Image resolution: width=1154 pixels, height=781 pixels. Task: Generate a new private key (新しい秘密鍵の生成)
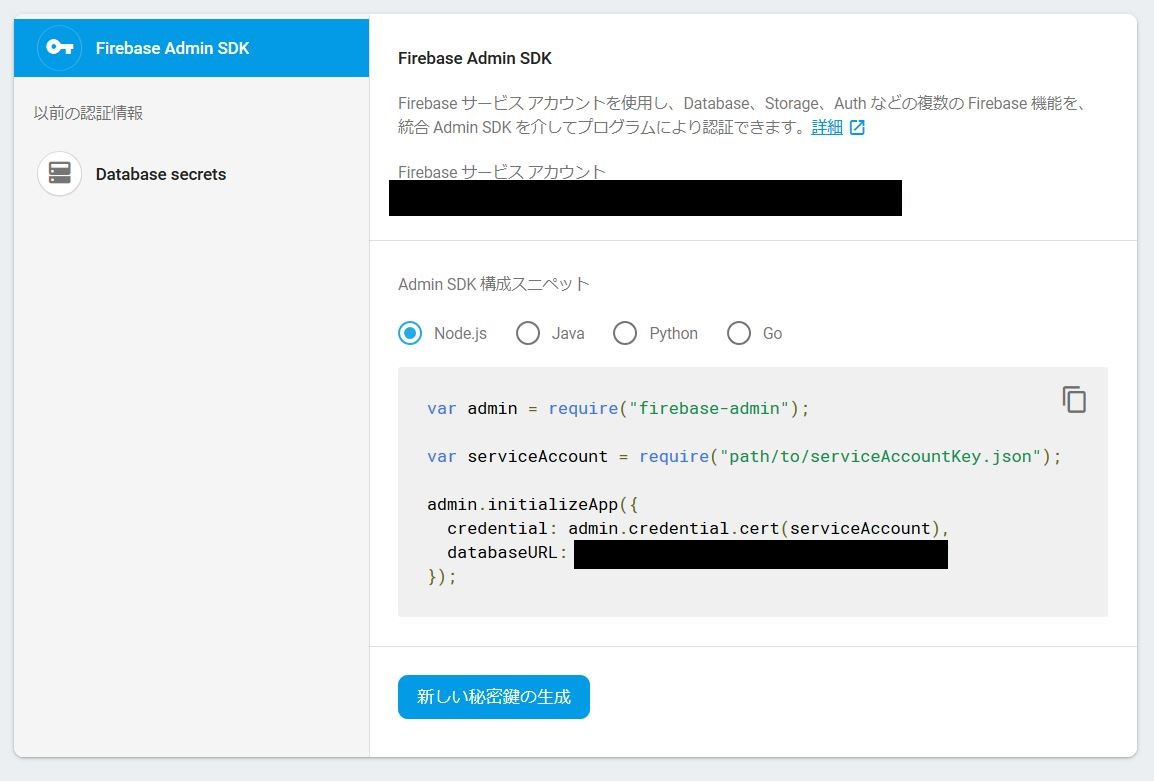click(x=494, y=696)
